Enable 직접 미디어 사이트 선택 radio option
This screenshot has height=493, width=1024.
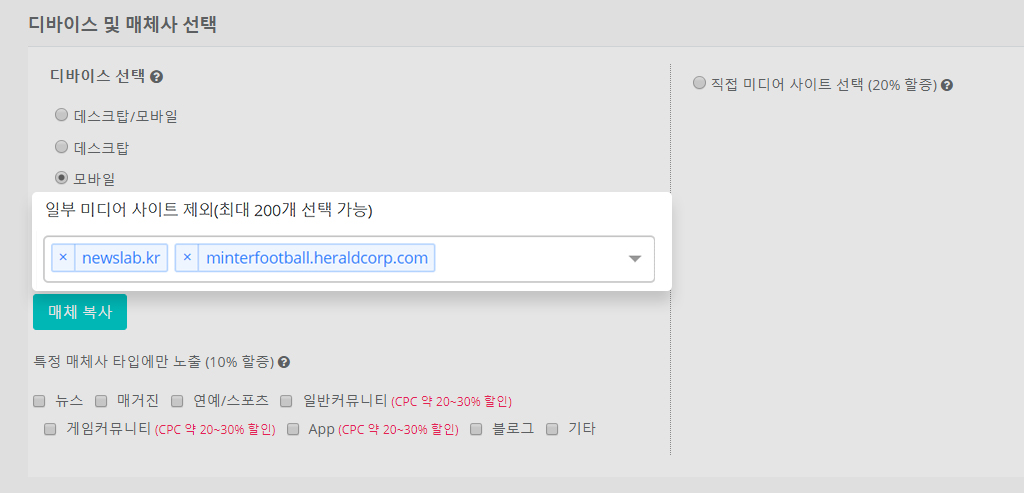[x=699, y=83]
